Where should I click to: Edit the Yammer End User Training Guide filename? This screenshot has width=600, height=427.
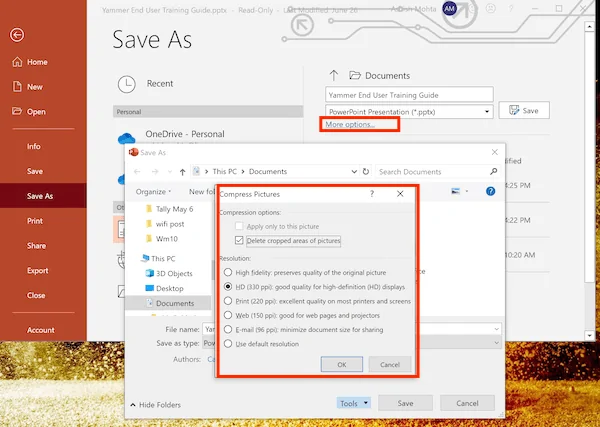pos(409,95)
